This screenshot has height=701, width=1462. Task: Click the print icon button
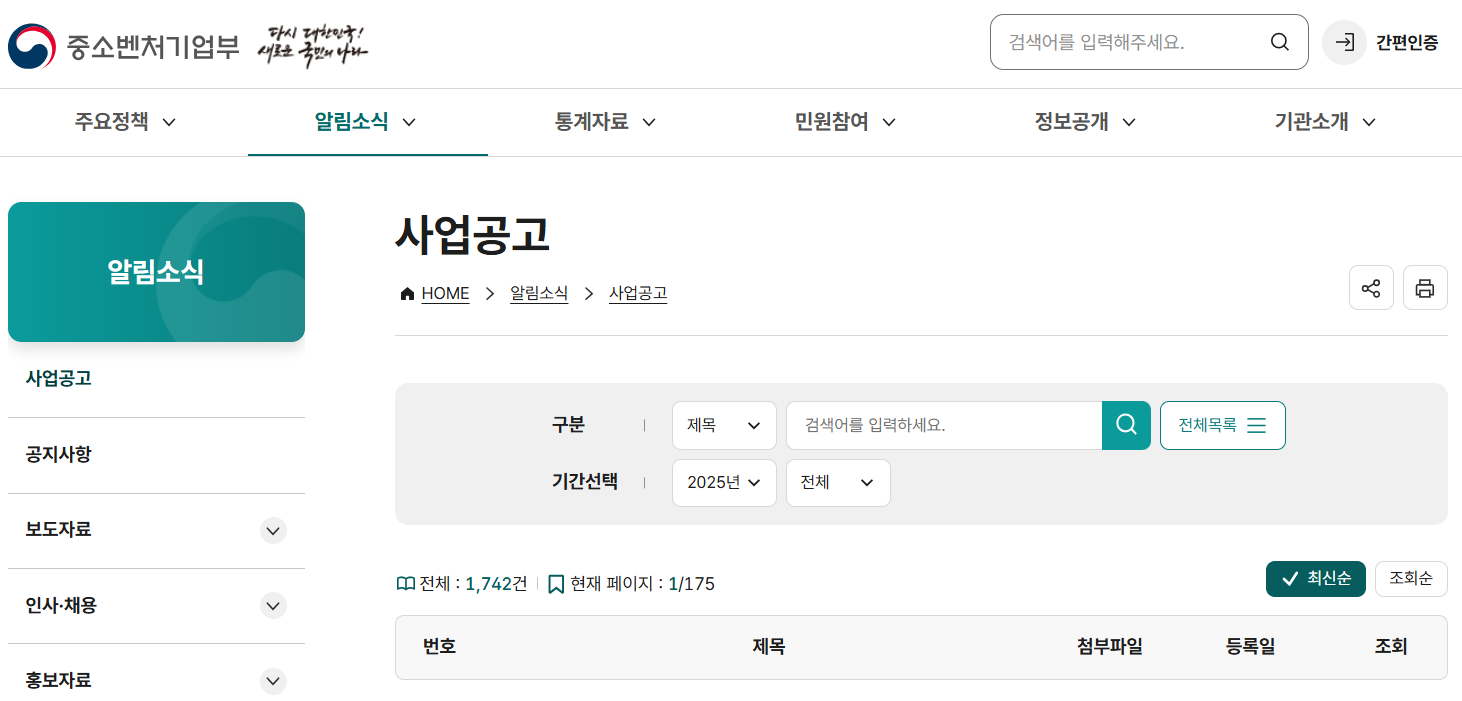pos(1425,288)
